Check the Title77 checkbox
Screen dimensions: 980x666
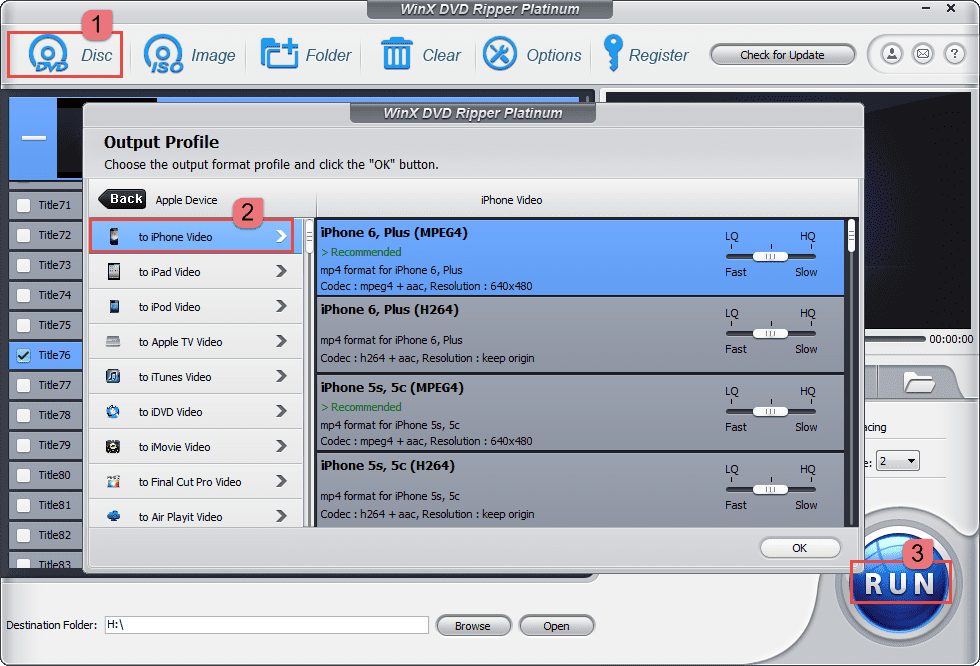(x=23, y=385)
